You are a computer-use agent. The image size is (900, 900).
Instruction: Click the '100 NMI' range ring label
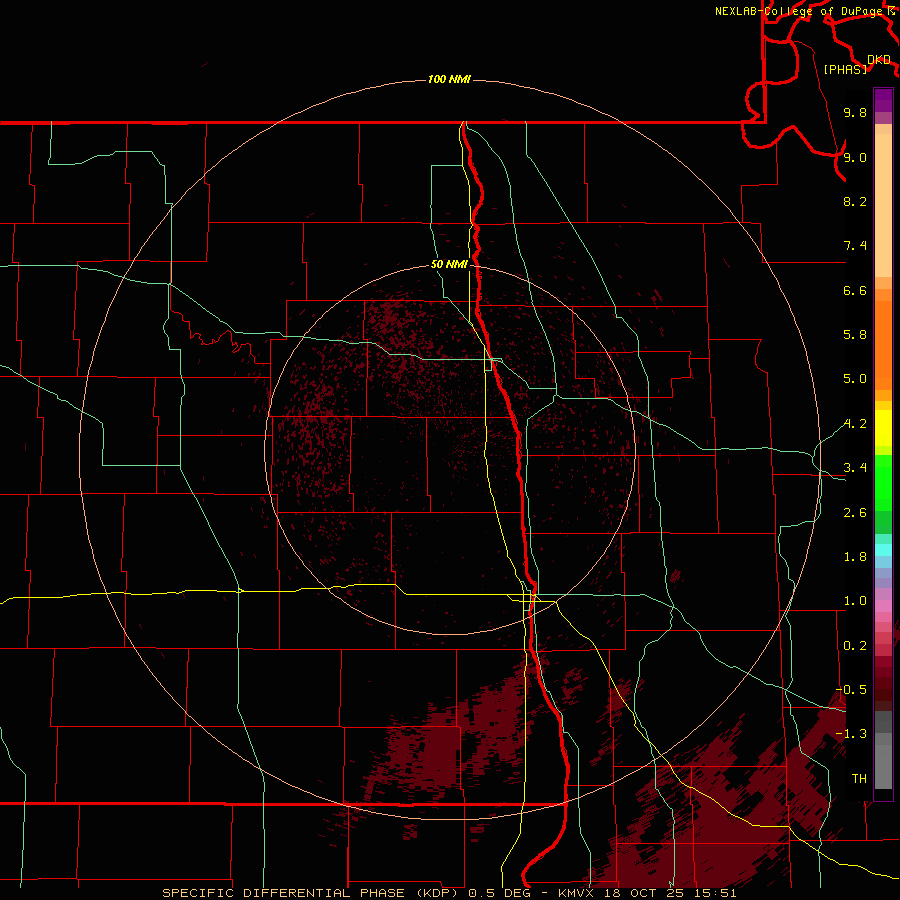(x=449, y=79)
